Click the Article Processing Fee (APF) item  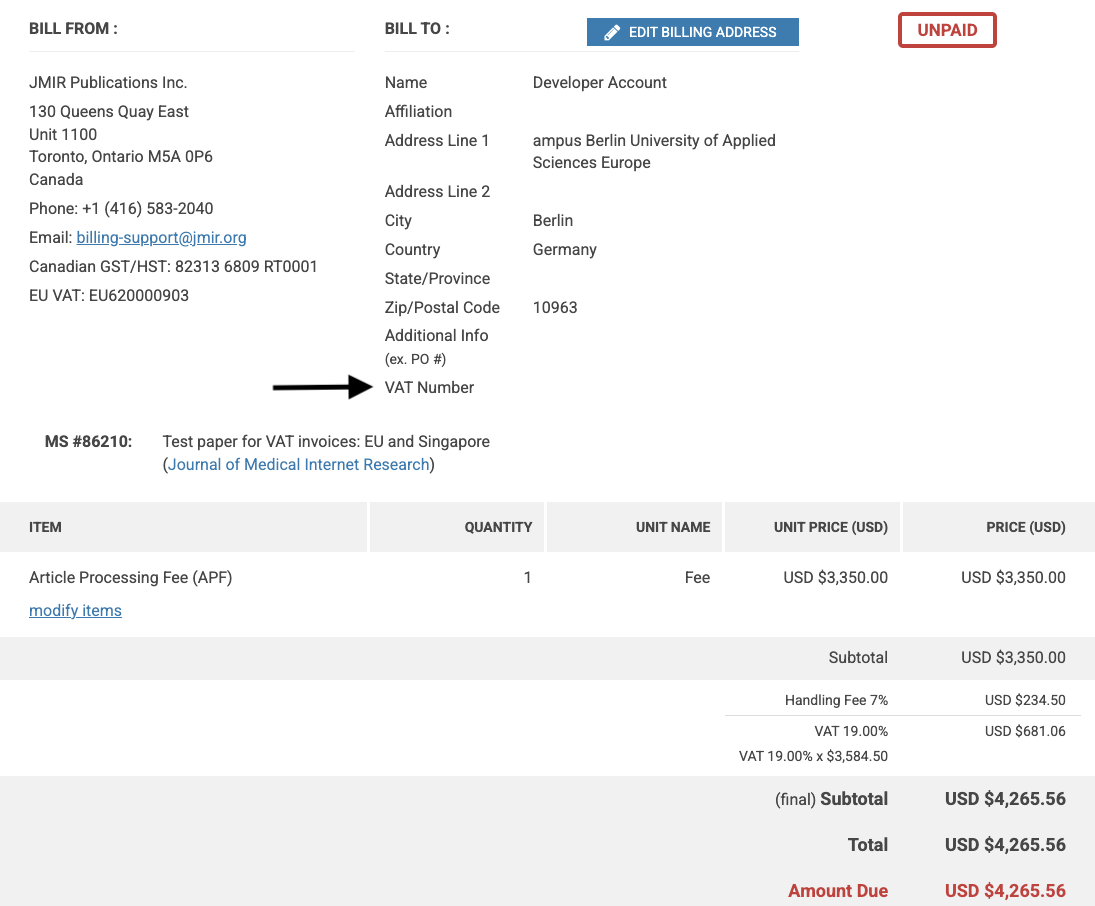tap(130, 578)
